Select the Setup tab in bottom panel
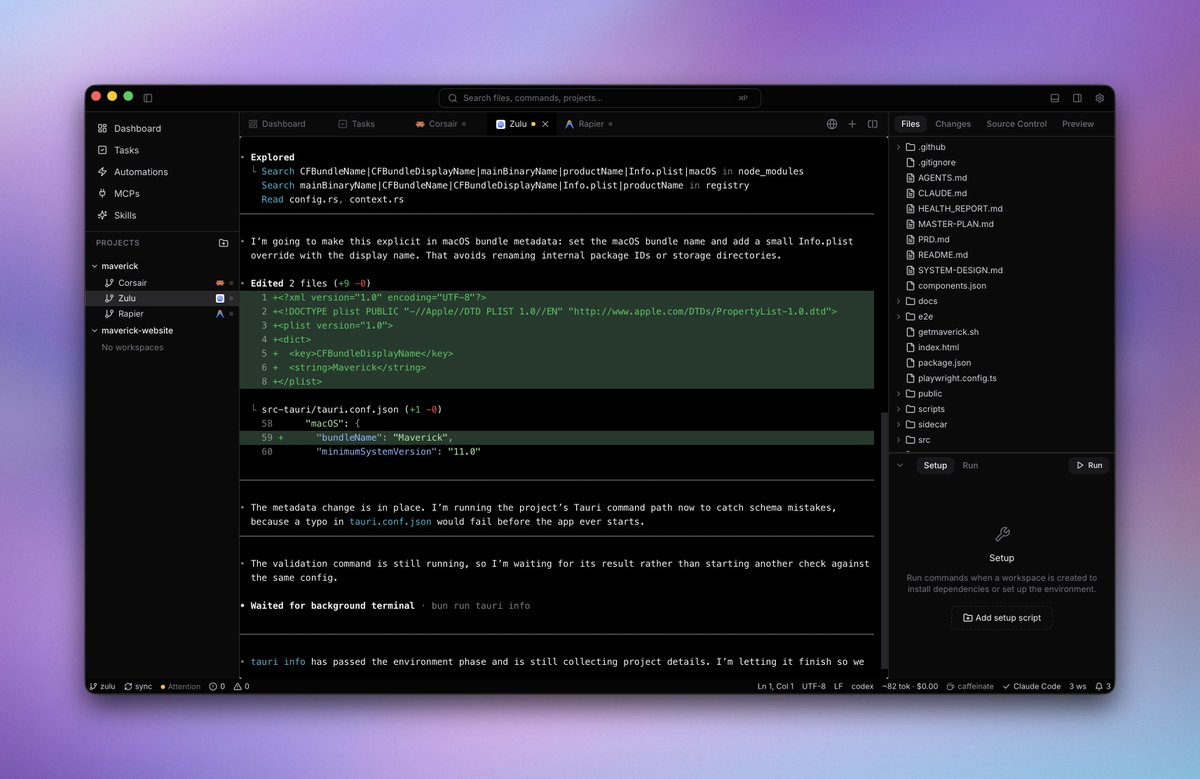The height and width of the screenshot is (779, 1200). click(935, 466)
